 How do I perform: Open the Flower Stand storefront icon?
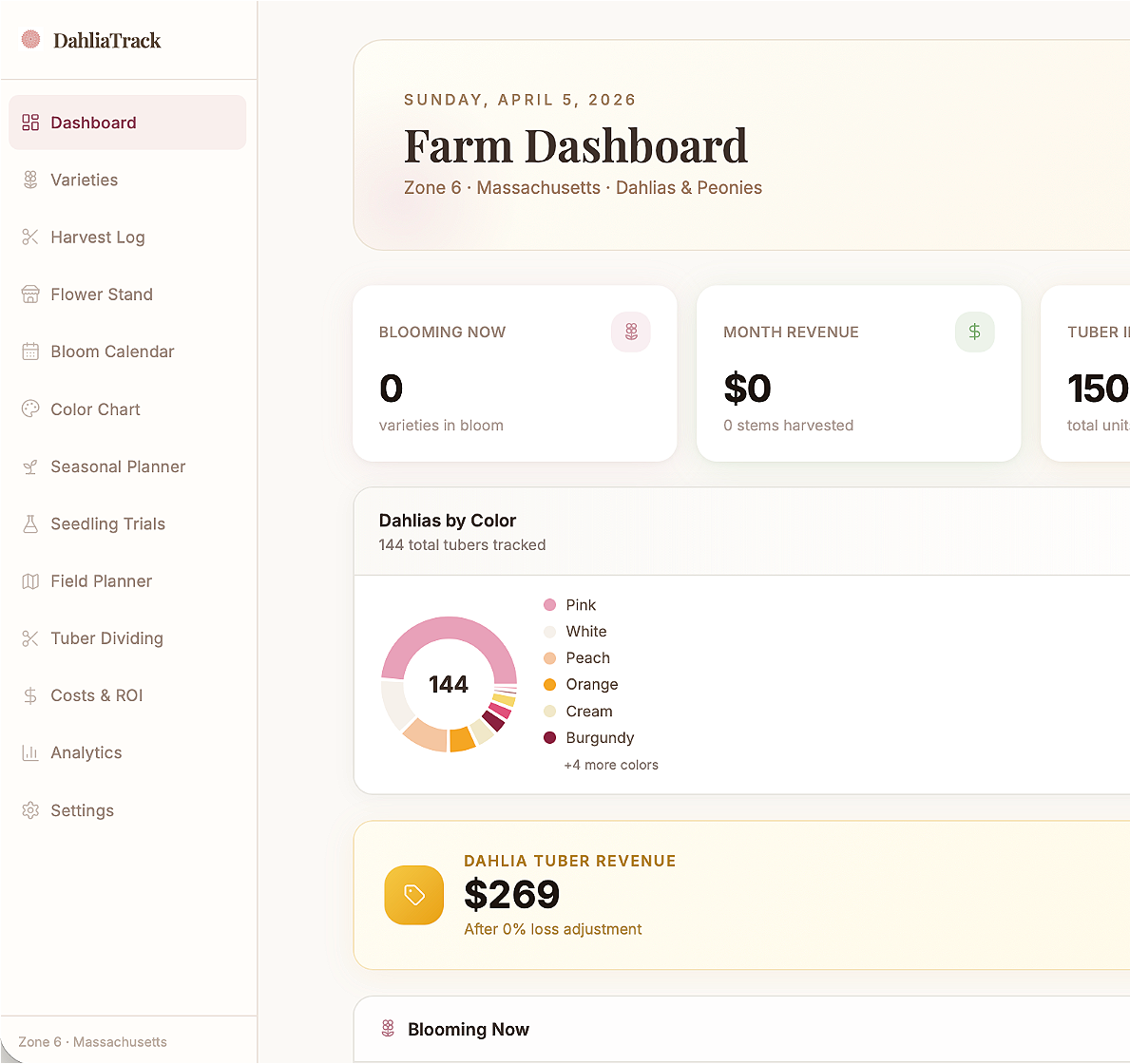31,294
